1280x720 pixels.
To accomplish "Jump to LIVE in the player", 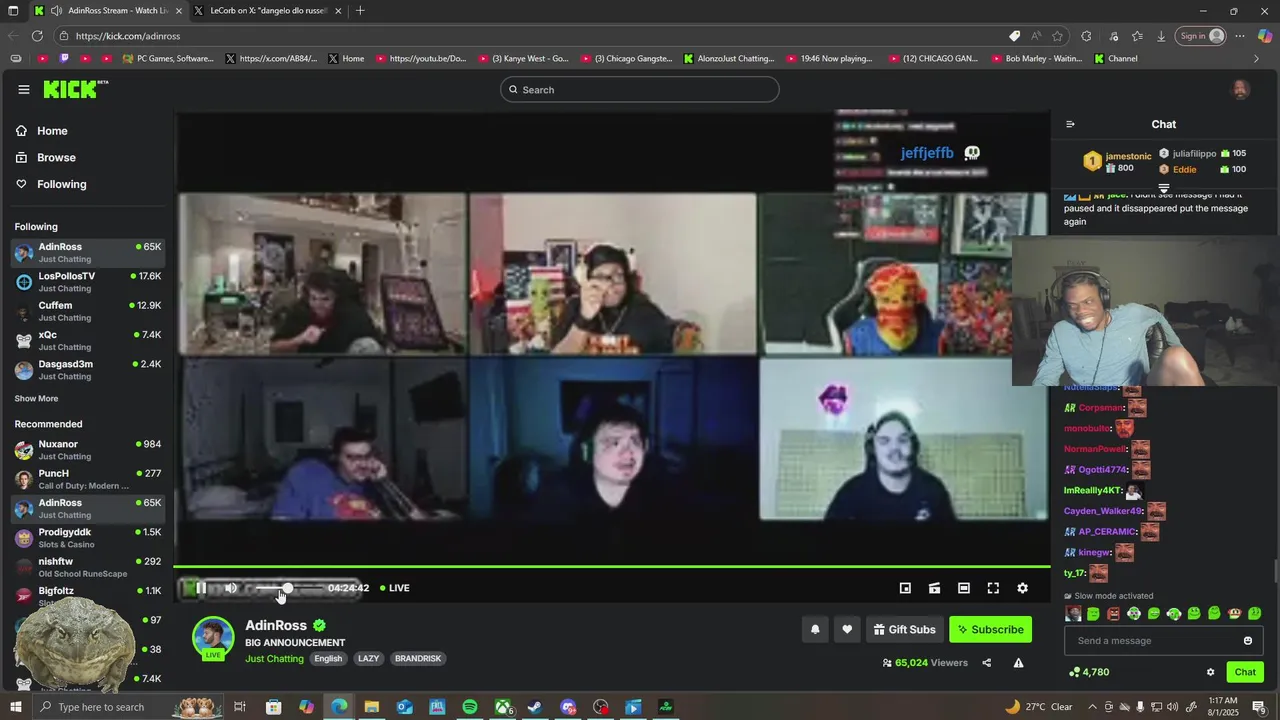I will 395,588.
